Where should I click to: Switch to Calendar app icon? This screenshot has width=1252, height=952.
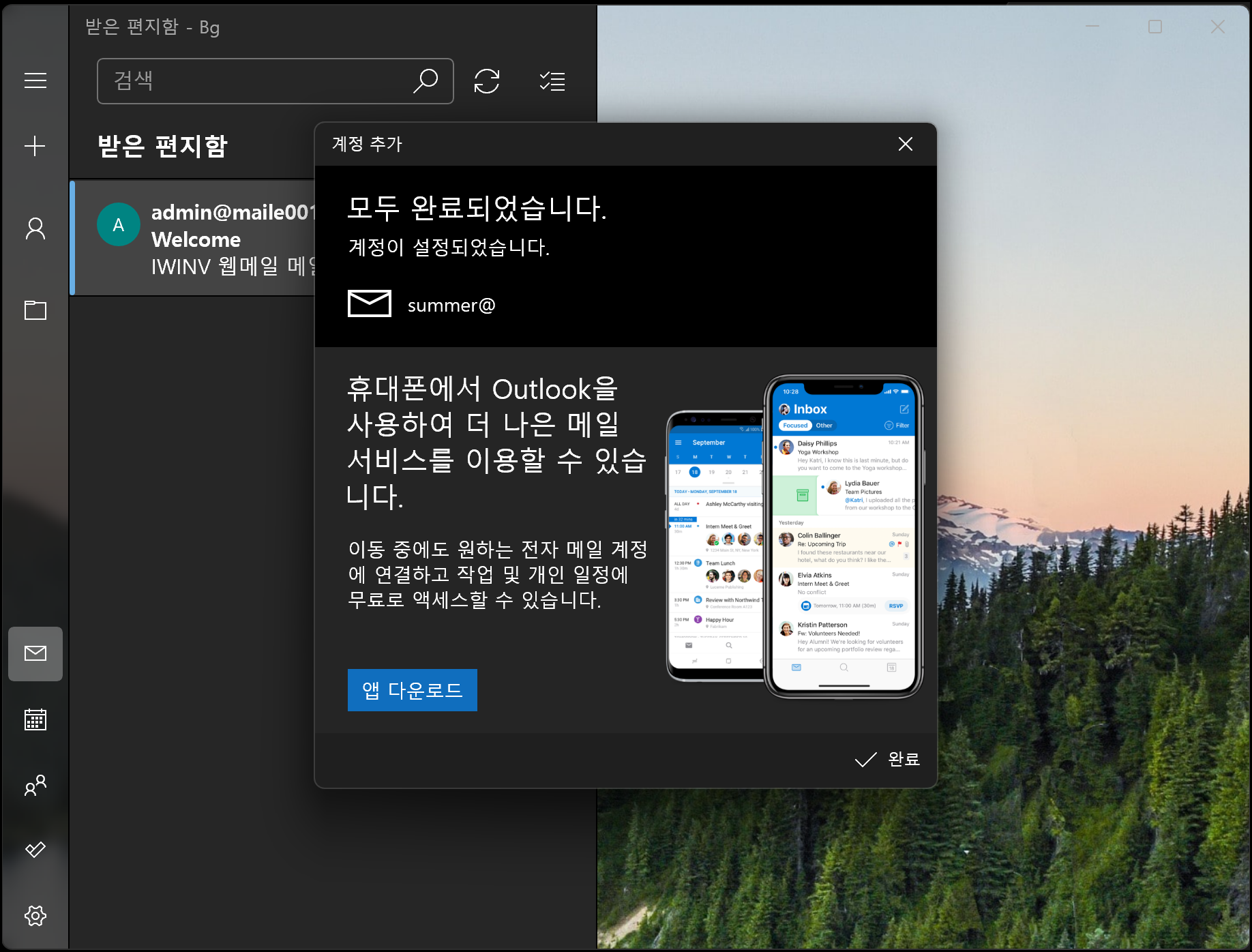coord(35,719)
